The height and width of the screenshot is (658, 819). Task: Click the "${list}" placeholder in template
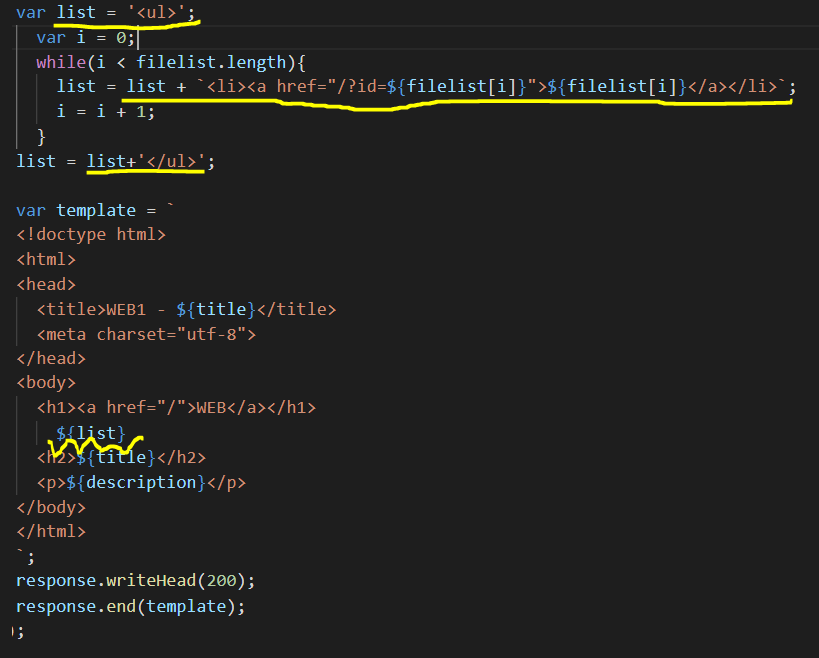91,433
